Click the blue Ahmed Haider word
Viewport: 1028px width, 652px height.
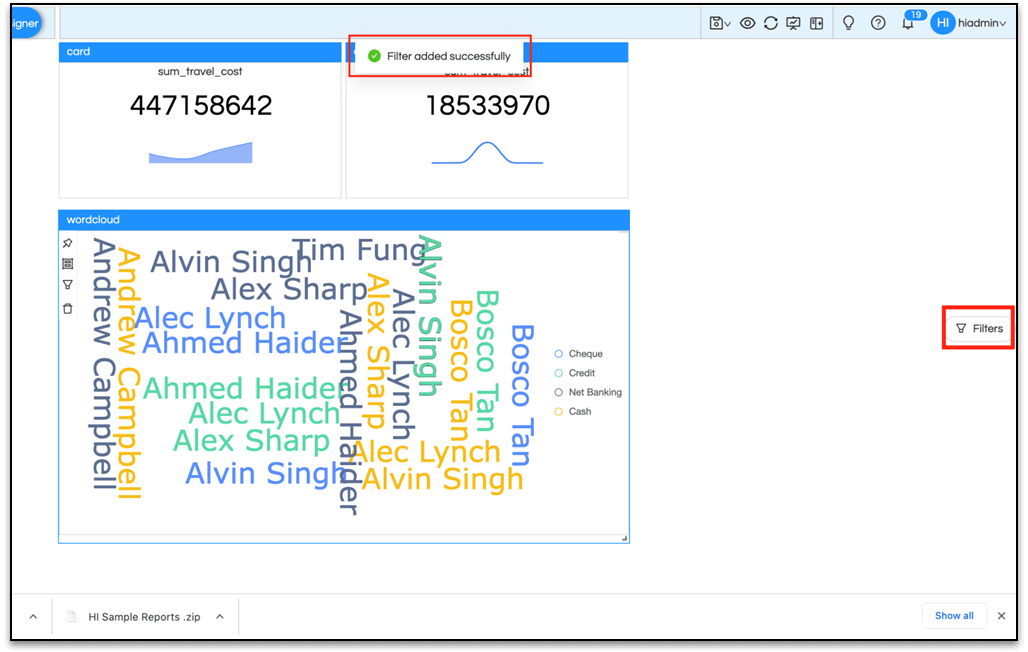coord(243,343)
